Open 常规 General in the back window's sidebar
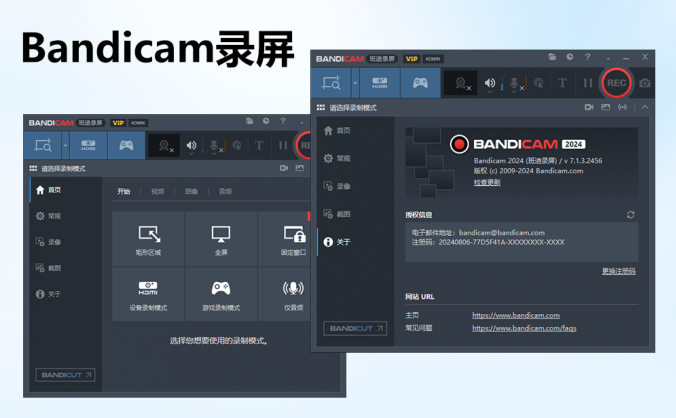Image resolution: width=676 pixels, height=418 pixels. click(66, 216)
